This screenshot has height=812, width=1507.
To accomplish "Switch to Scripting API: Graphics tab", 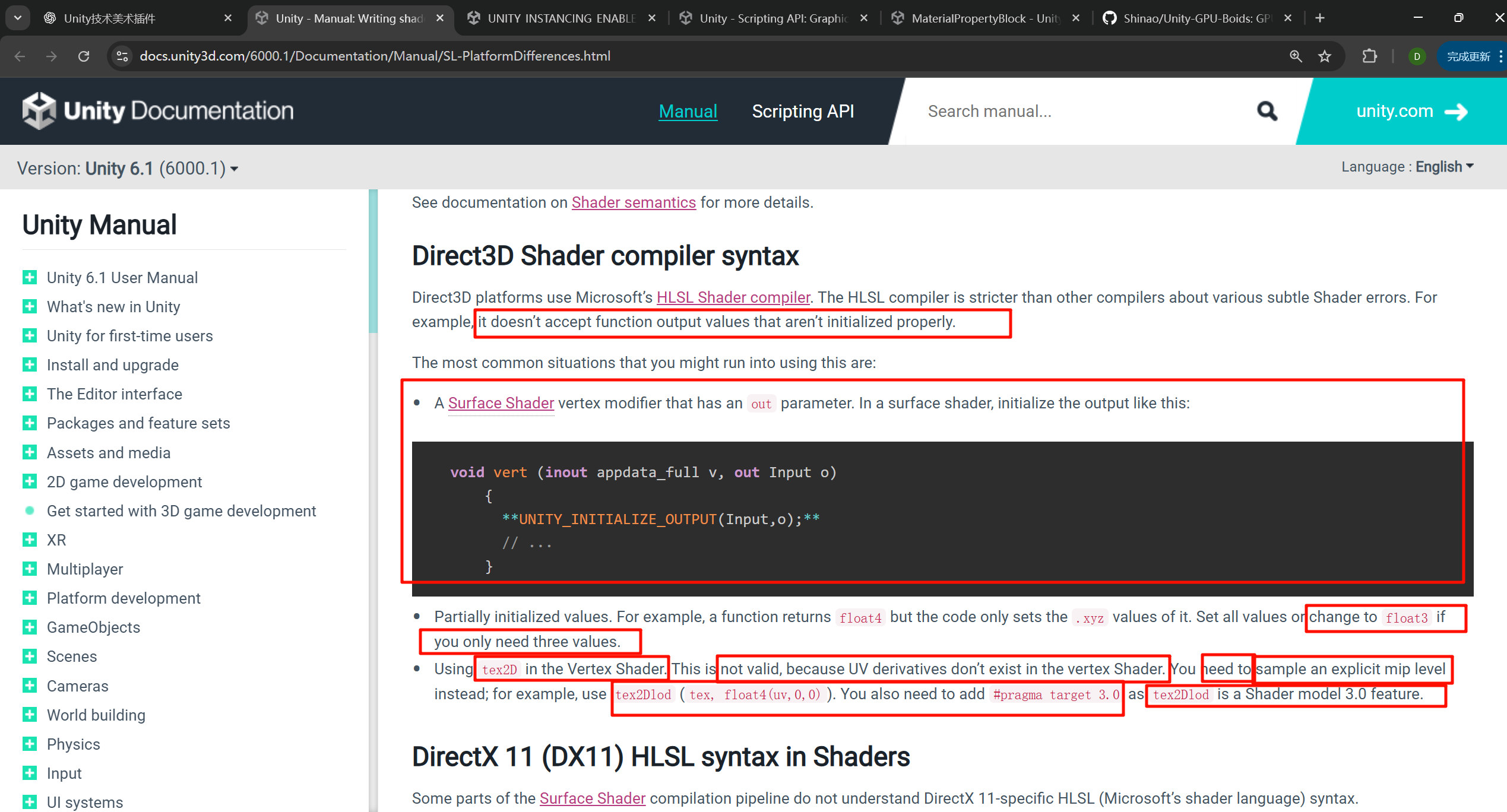I will tap(773, 18).
